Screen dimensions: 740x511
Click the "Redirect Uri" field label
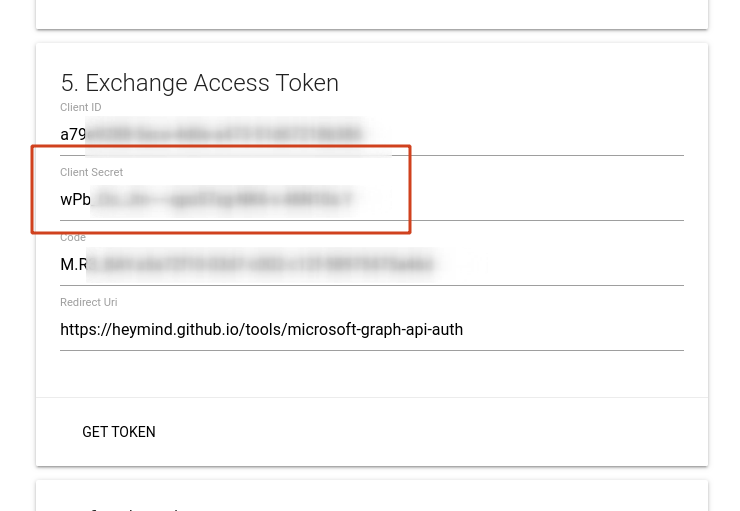click(x=89, y=303)
